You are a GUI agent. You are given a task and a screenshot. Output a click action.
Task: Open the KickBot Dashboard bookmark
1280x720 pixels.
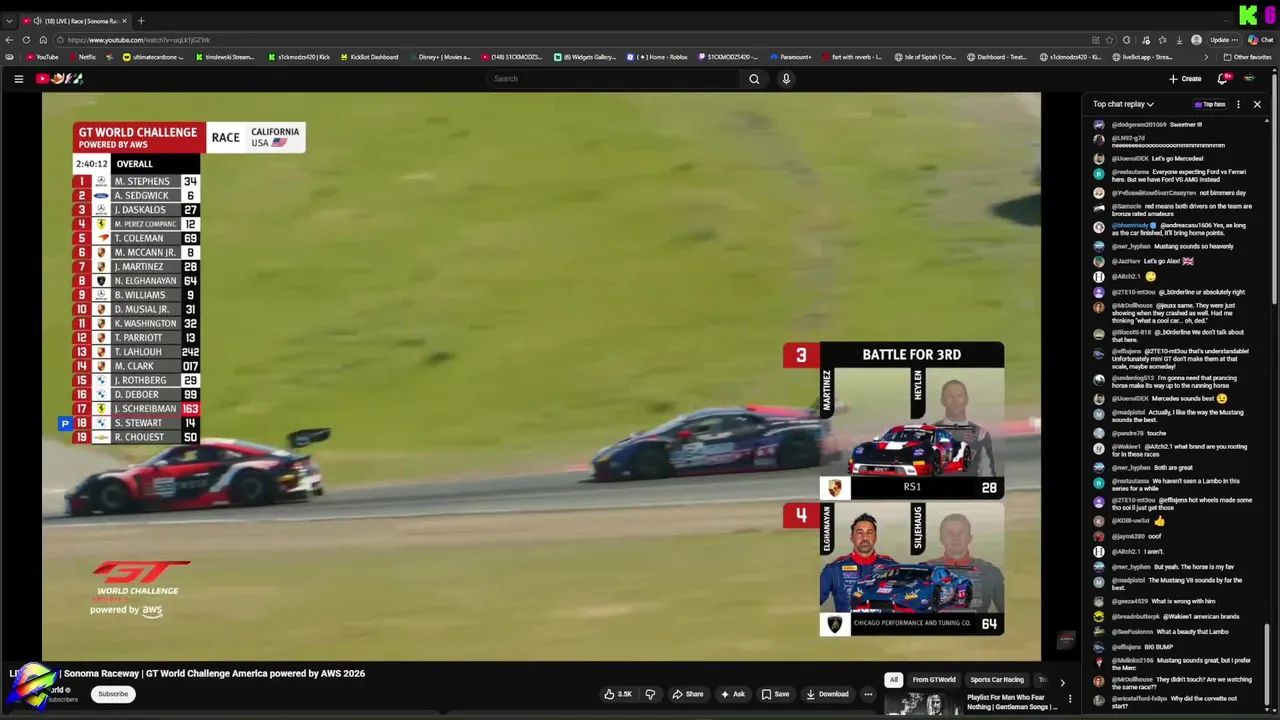coord(369,57)
